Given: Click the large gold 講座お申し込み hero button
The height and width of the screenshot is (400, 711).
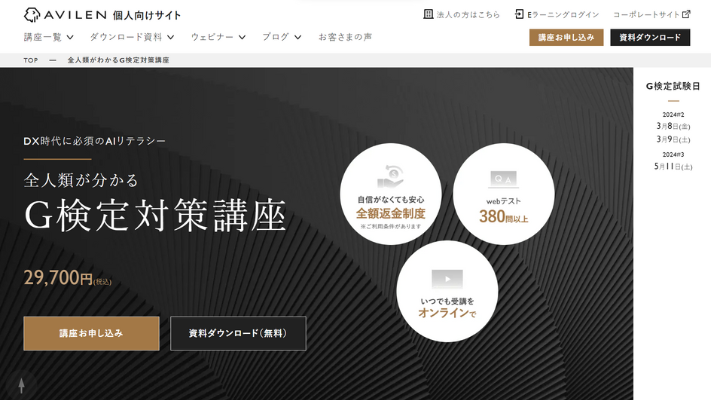Looking at the screenshot, I should pos(91,333).
